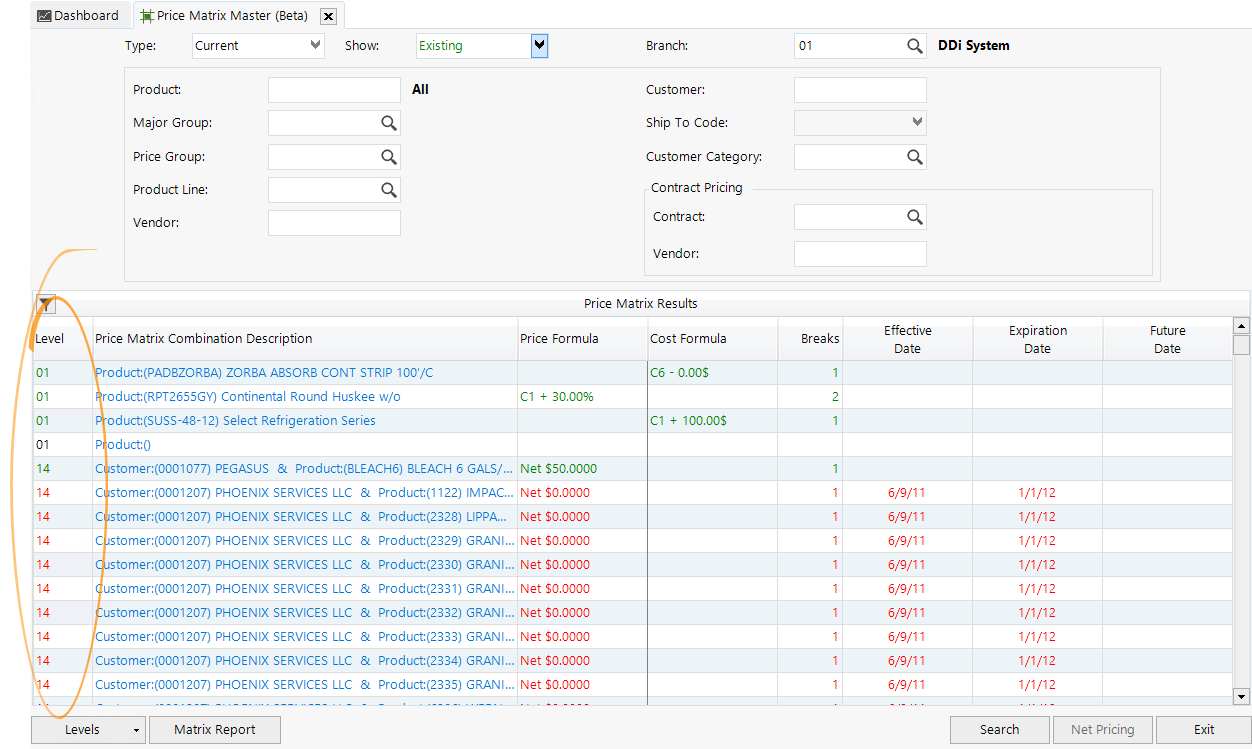Open the Levels split button arrow
Image resolution: width=1252 pixels, height=749 pixels.
135,730
